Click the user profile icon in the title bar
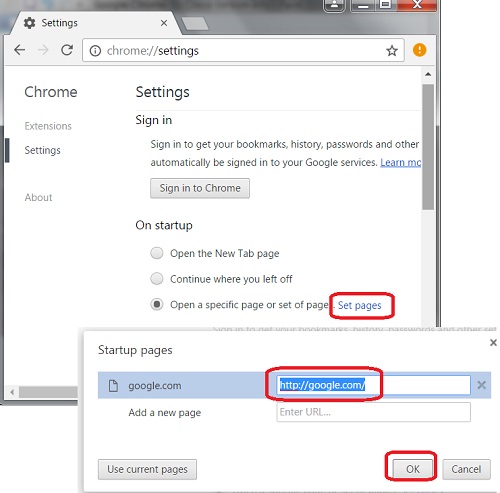Screen dimensions: 500x493 334,5
